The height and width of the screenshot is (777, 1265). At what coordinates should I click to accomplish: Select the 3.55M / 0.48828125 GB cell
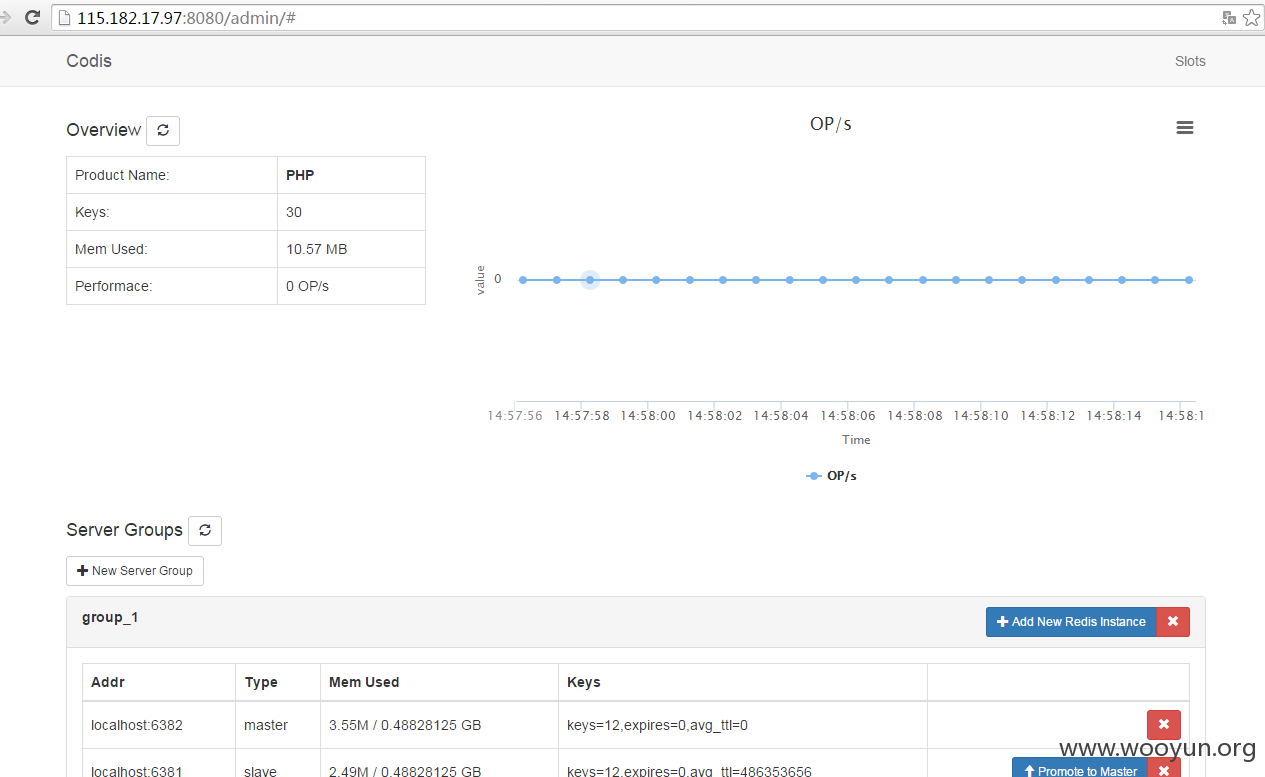439,725
